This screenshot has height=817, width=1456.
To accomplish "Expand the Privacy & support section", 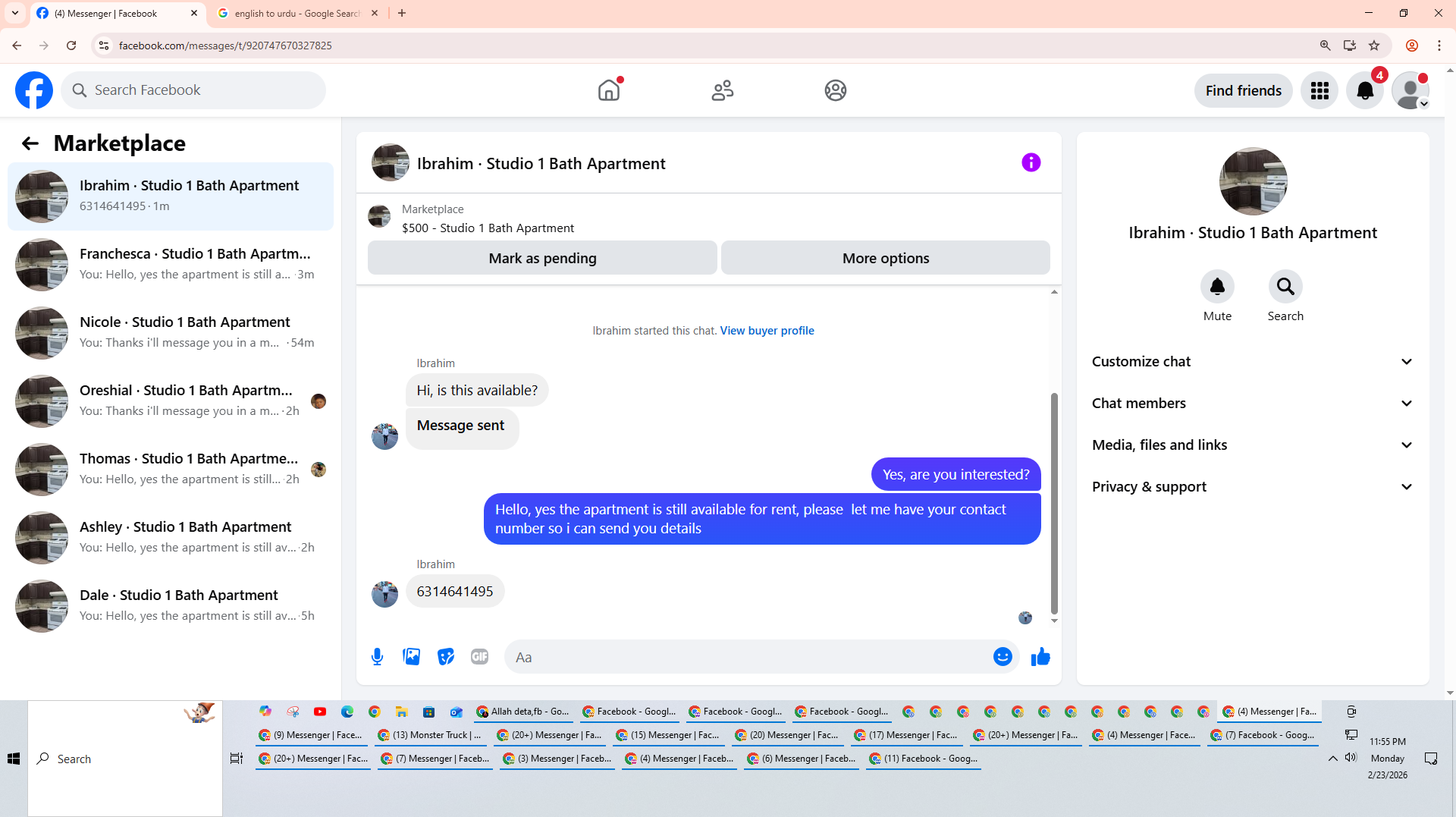I will click(1253, 487).
